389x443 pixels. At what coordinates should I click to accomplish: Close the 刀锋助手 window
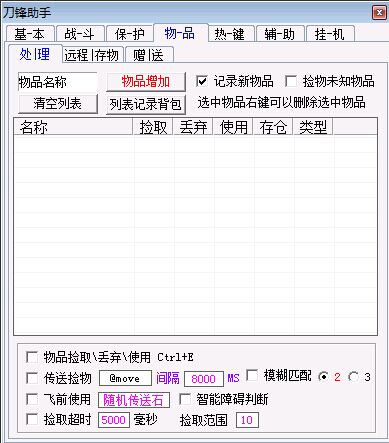(379, 13)
